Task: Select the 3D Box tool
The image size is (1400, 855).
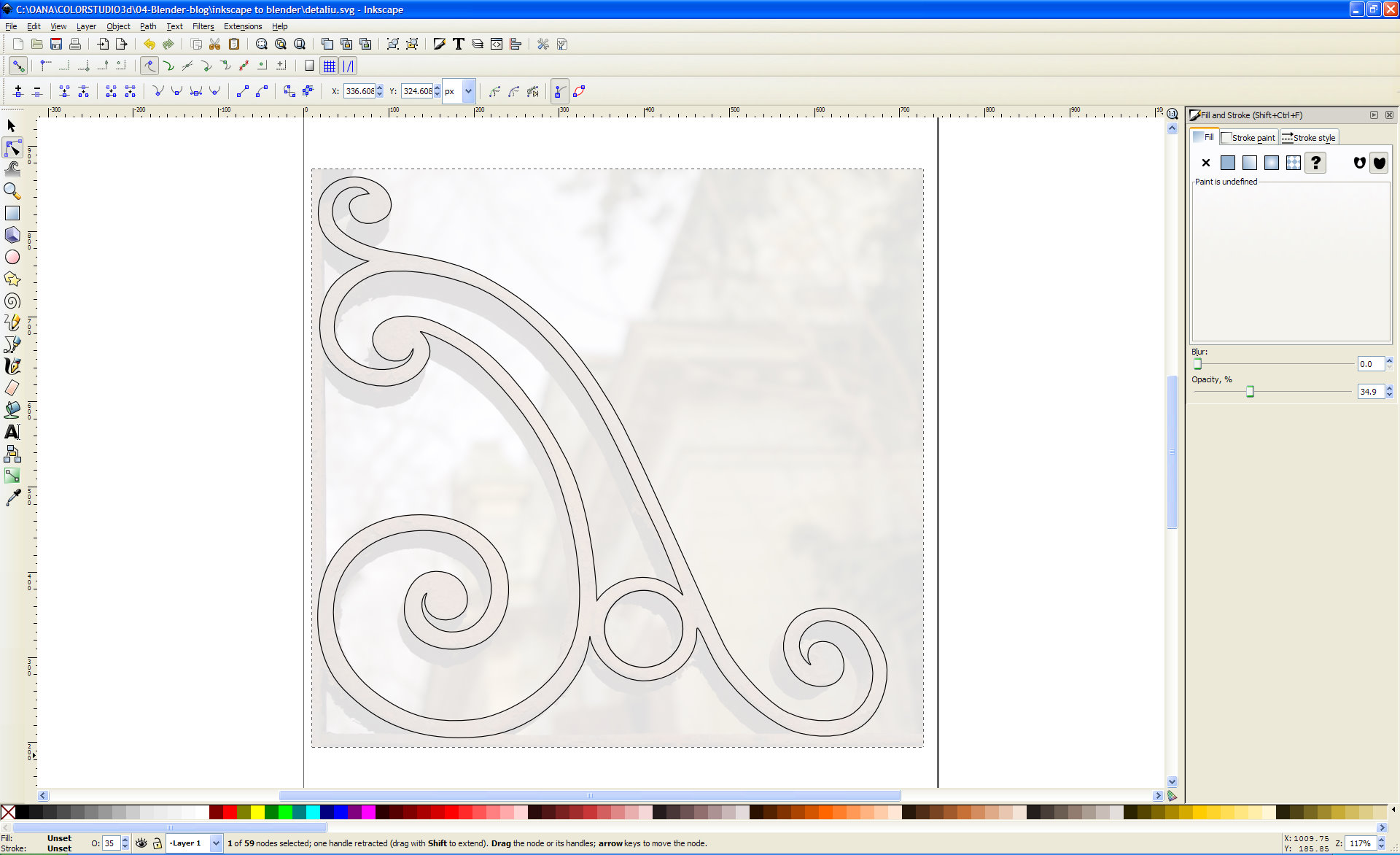Action: click(12, 235)
